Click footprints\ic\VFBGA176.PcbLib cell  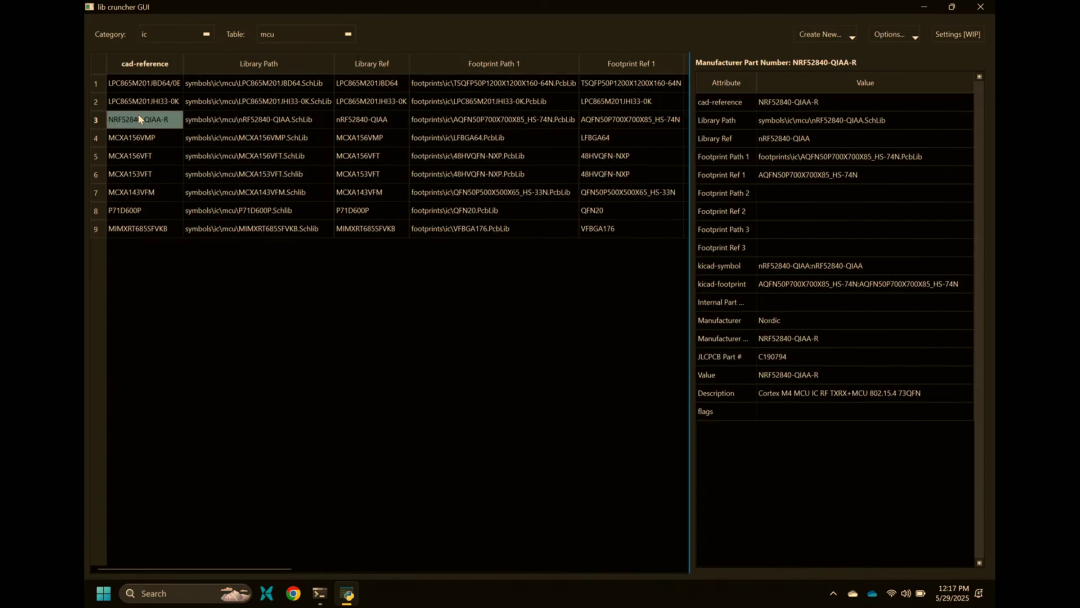pos(494,229)
